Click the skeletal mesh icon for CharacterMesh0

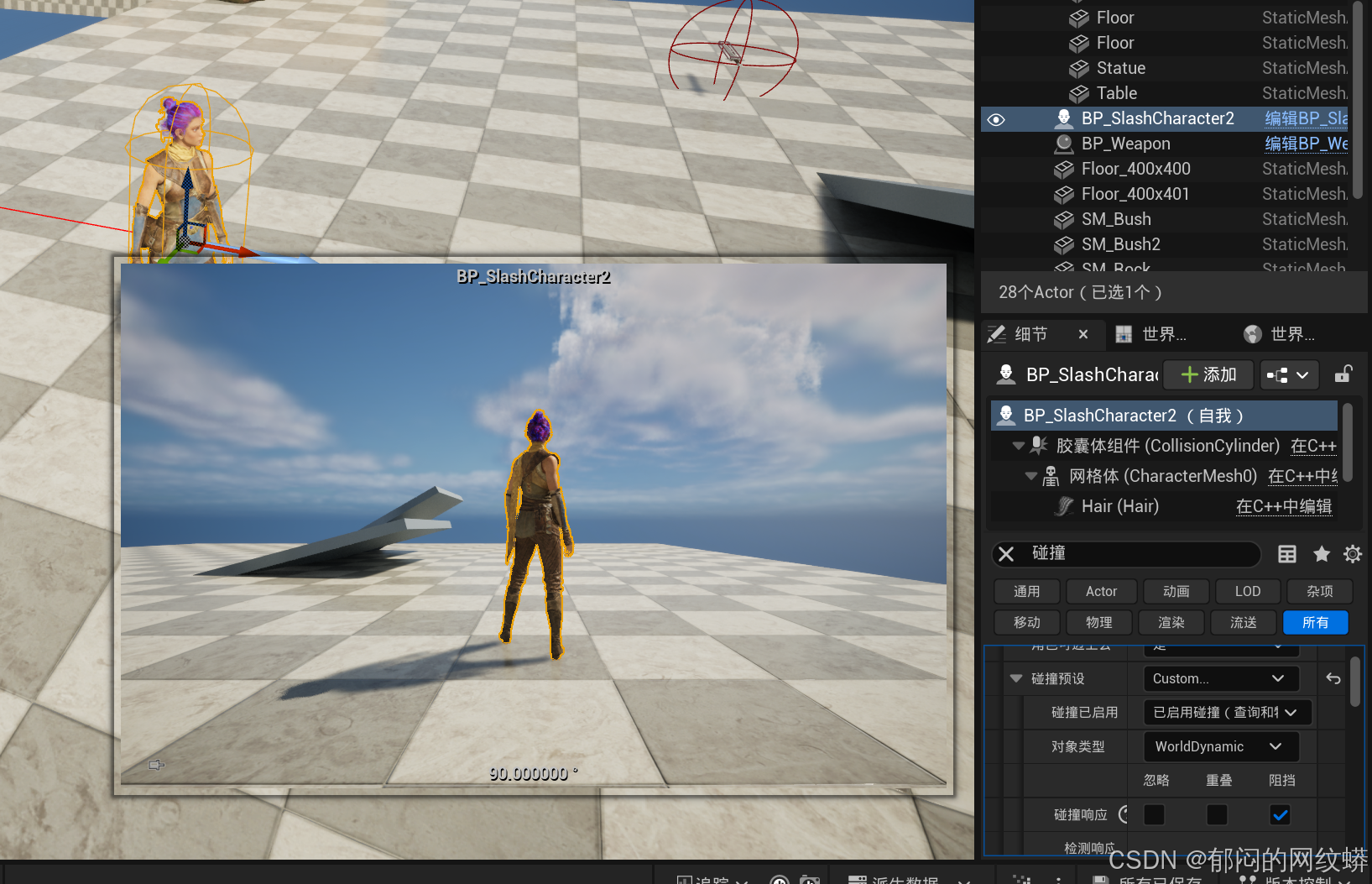coord(1051,477)
